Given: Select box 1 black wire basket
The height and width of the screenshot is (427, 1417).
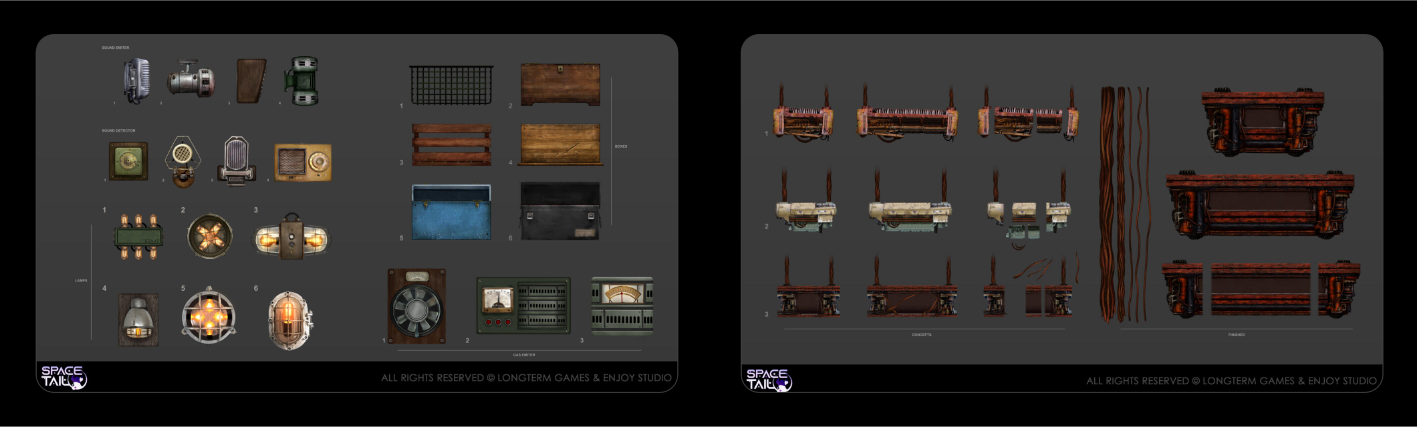Looking at the screenshot, I should [x=449, y=87].
